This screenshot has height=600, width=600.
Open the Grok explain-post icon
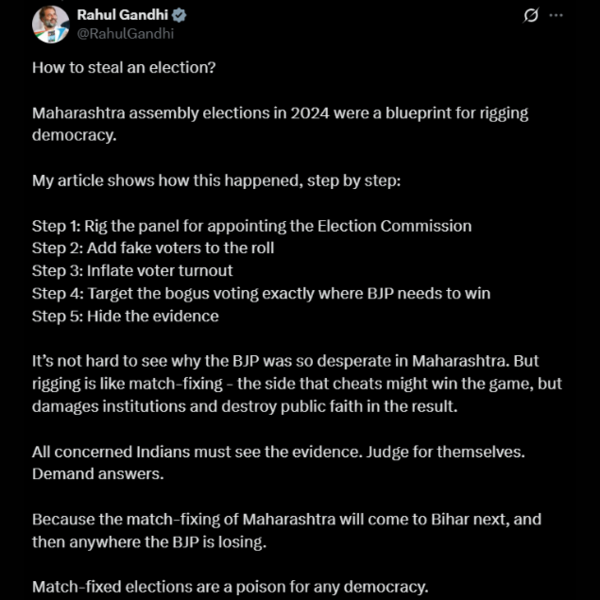coord(531,15)
